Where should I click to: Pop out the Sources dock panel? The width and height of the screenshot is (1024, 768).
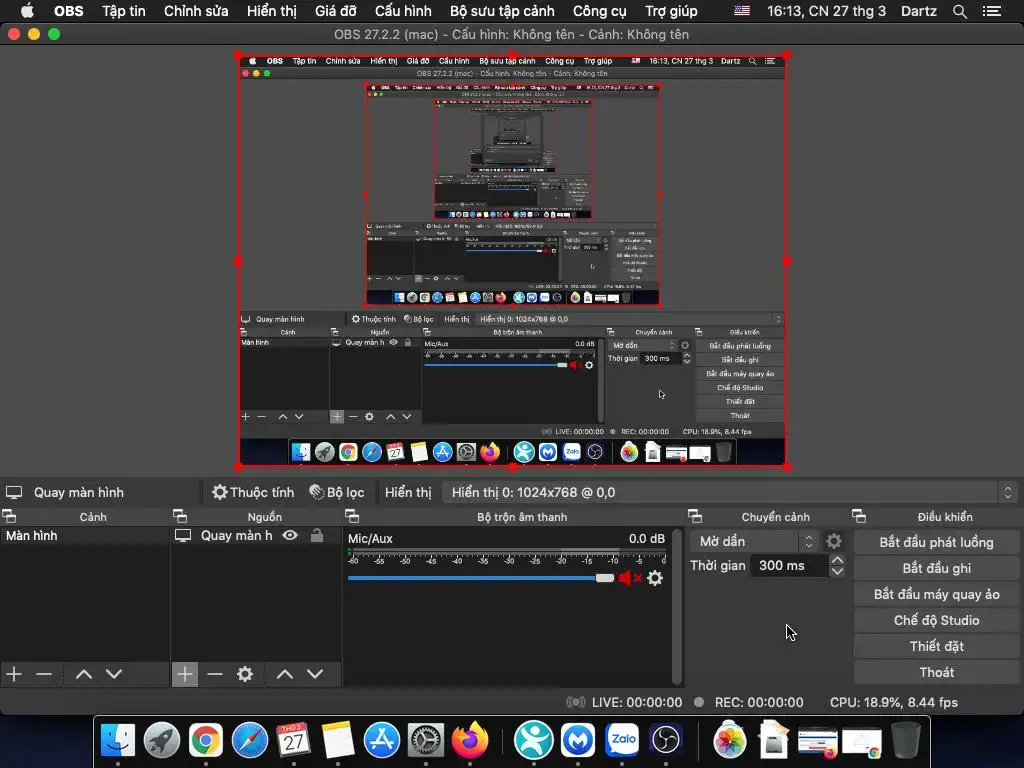coord(180,517)
